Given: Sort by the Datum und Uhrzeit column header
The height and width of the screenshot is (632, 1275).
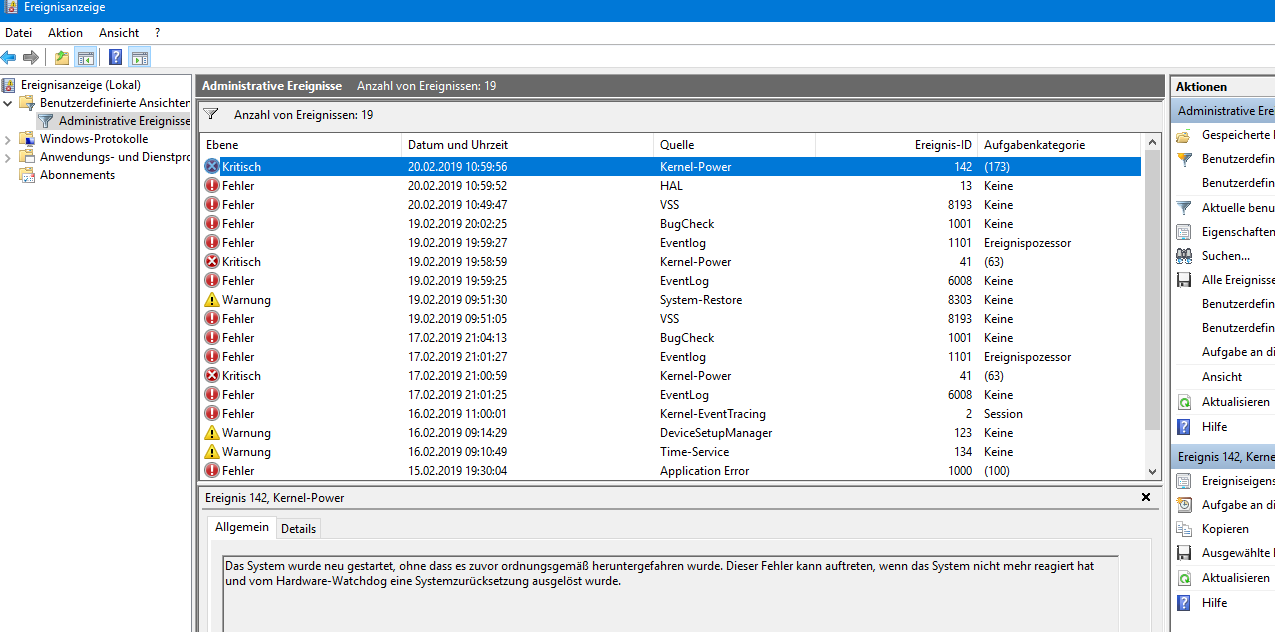Looking at the screenshot, I should [527, 145].
